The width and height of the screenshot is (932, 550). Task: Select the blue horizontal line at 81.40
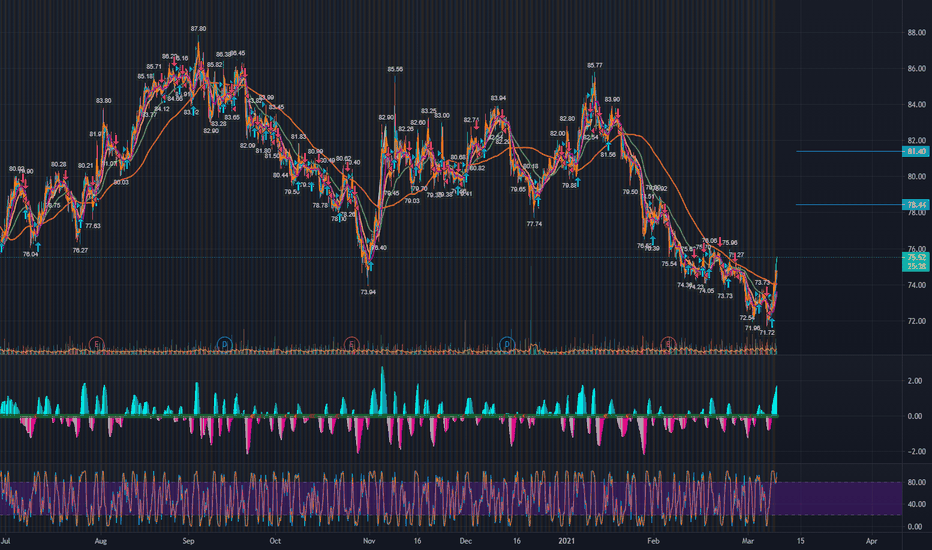849,152
